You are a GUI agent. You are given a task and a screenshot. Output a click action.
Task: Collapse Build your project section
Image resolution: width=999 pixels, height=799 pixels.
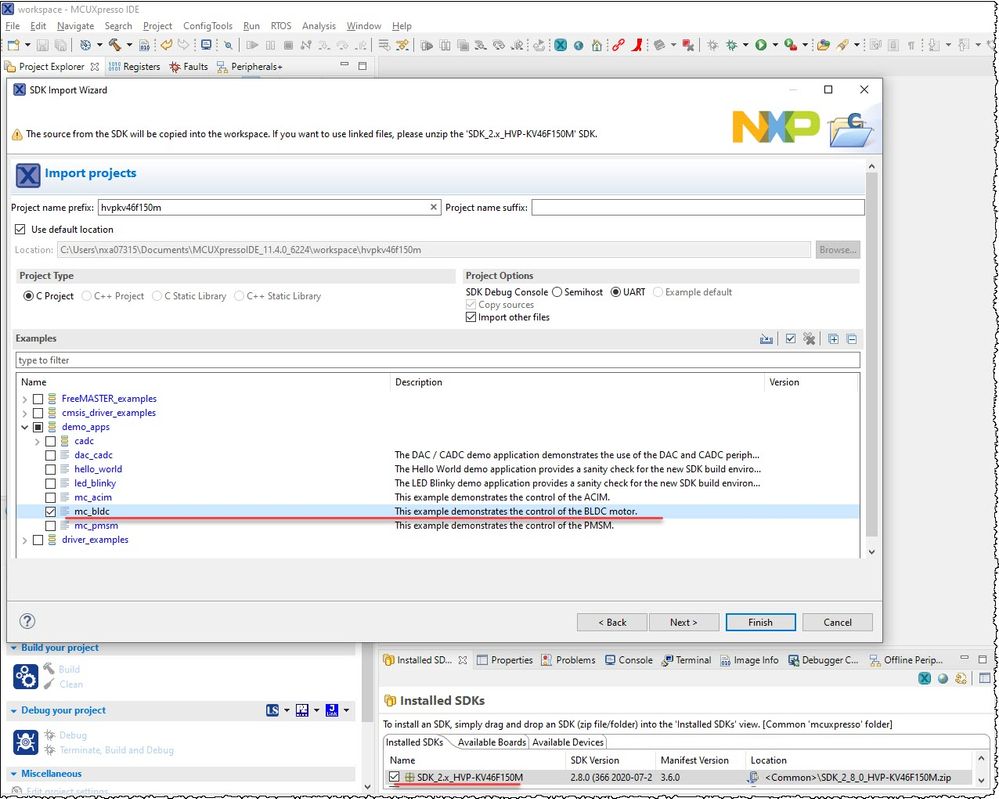pyautogui.click(x=13, y=648)
